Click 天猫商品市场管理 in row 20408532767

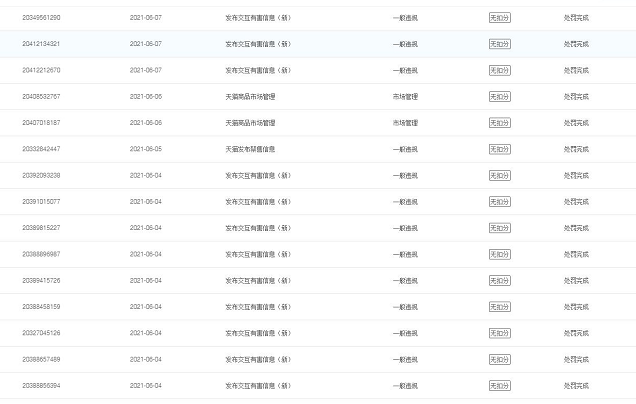pyautogui.click(x=250, y=97)
